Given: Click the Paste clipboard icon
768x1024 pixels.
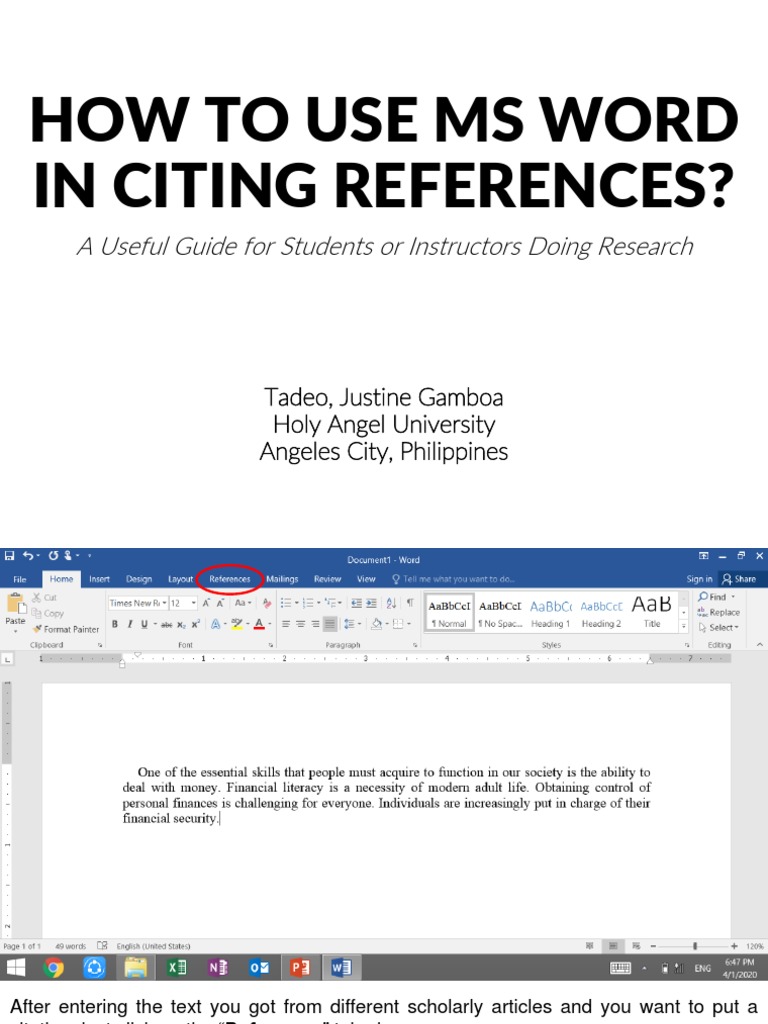Looking at the screenshot, I should pyautogui.click(x=15, y=607).
